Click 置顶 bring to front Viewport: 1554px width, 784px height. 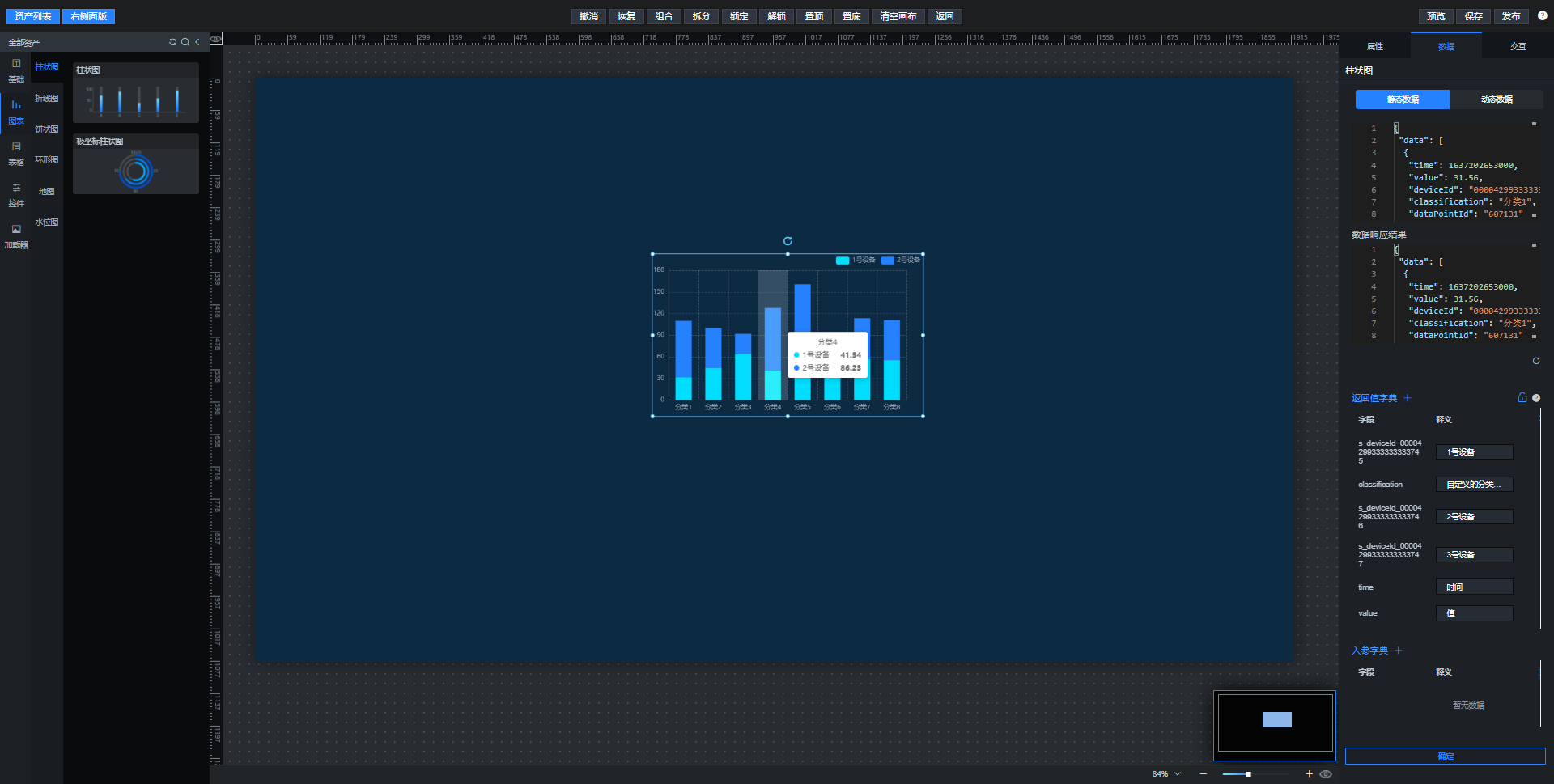point(814,16)
